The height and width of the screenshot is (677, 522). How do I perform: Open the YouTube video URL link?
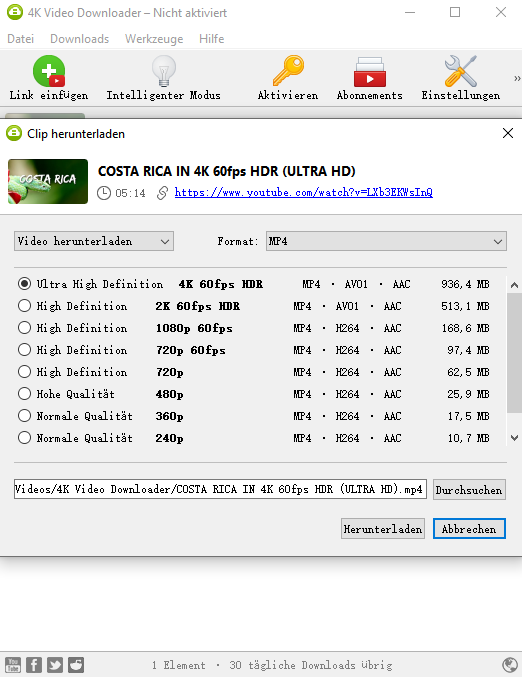pos(304,193)
